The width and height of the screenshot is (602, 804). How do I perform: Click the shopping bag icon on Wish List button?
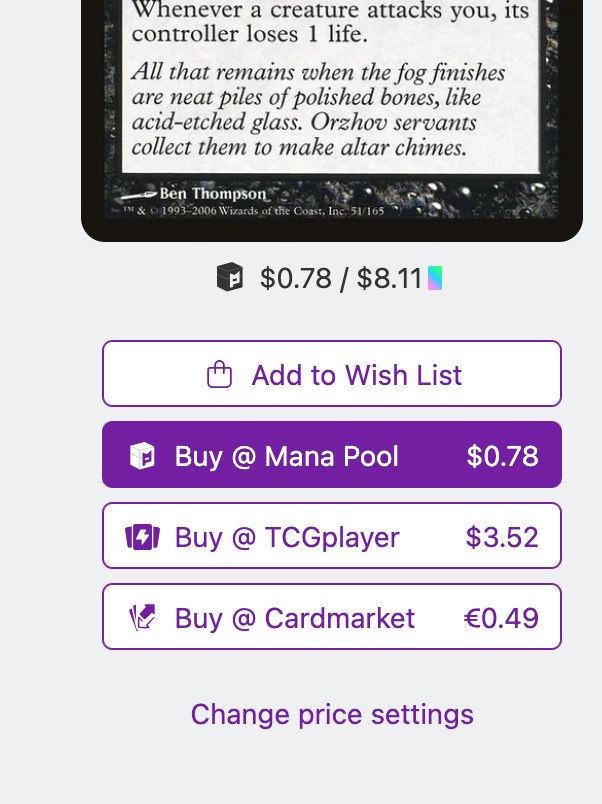pos(219,375)
